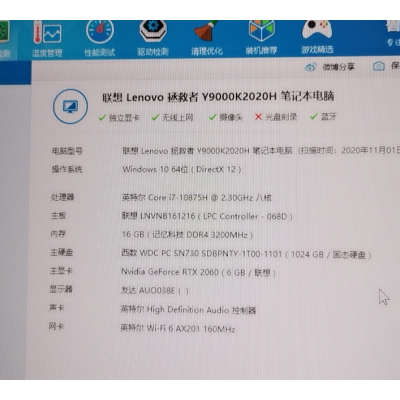This screenshot has height=400, width=400.
Task: Open 游戏精选 game selection
Action: pyautogui.click(x=317, y=37)
